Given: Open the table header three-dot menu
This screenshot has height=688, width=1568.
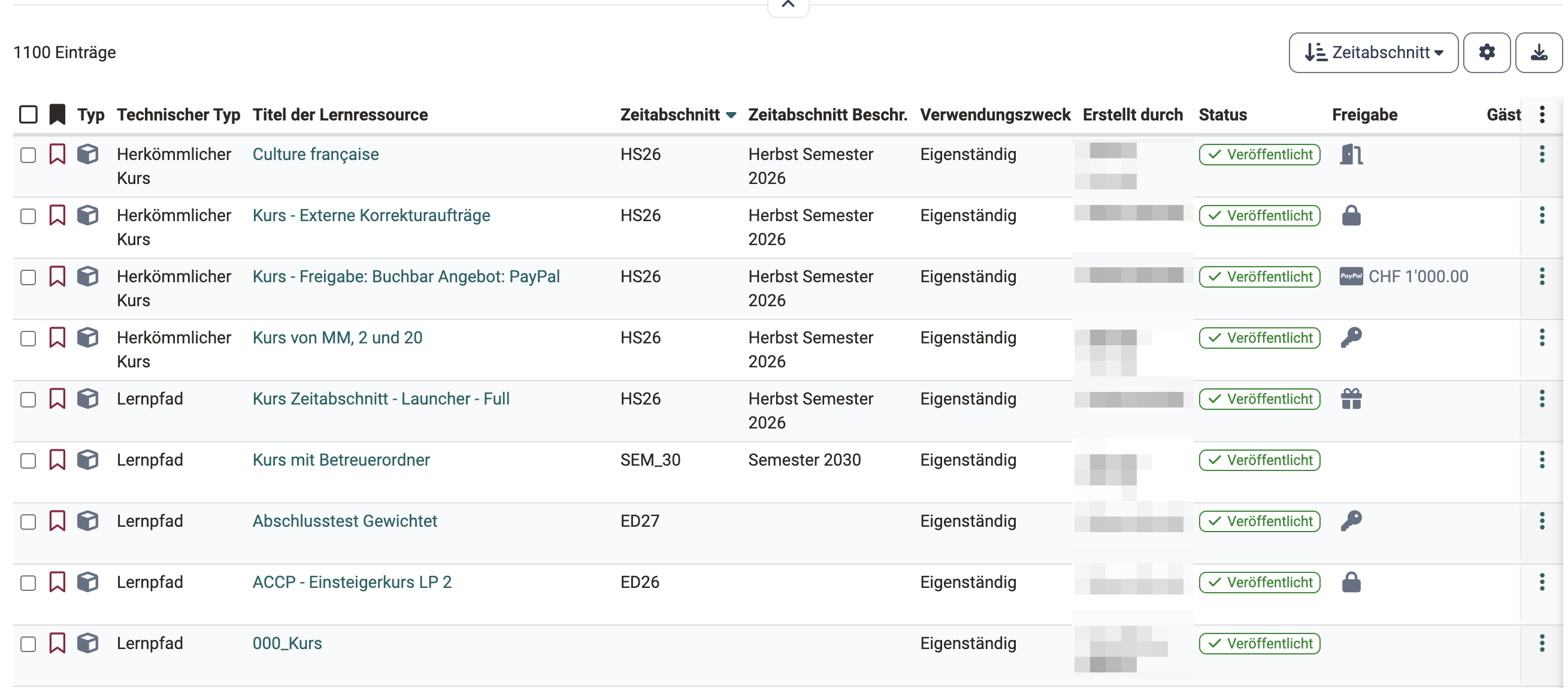Looking at the screenshot, I should pos(1542,114).
